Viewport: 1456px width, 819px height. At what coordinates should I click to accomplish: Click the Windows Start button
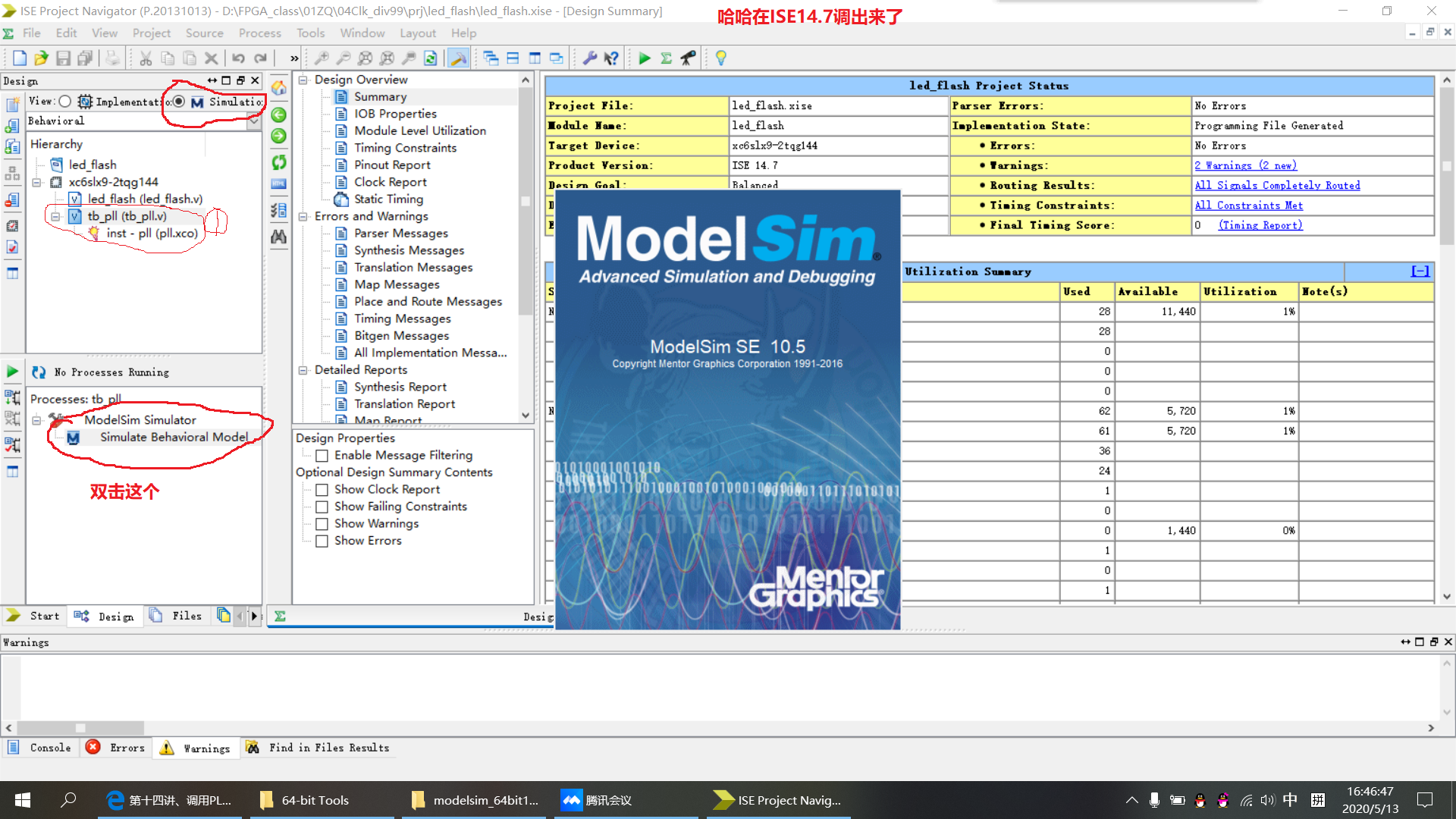(x=23, y=800)
